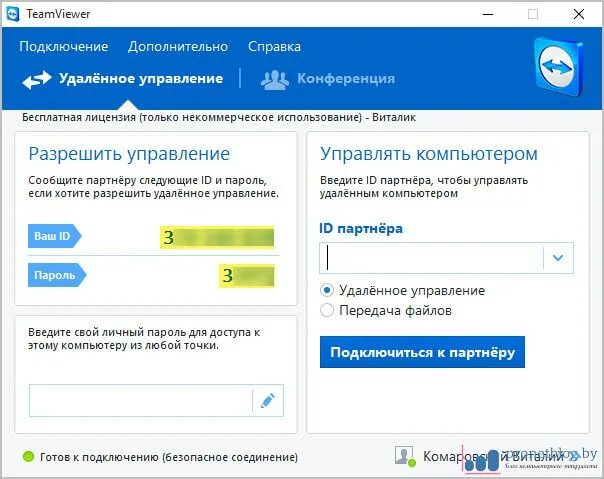Click the people icon beside Конференция
Viewport: 604px width, 479px height.
pyautogui.click(x=275, y=80)
